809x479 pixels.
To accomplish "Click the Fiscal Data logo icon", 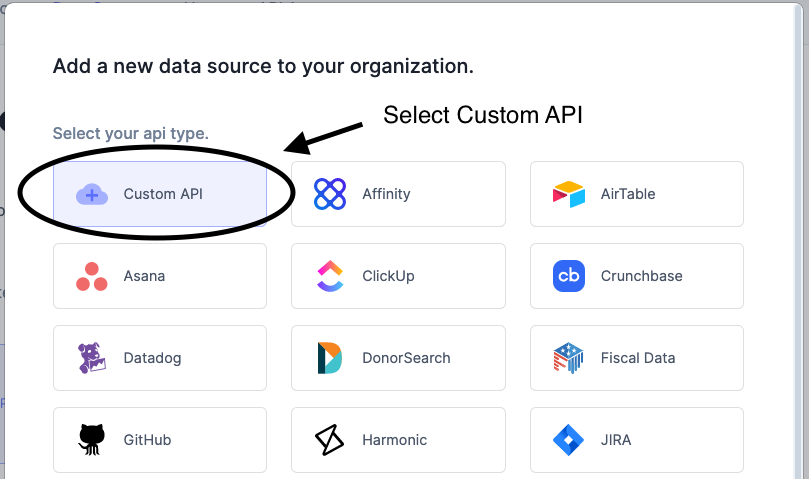I will [568, 358].
